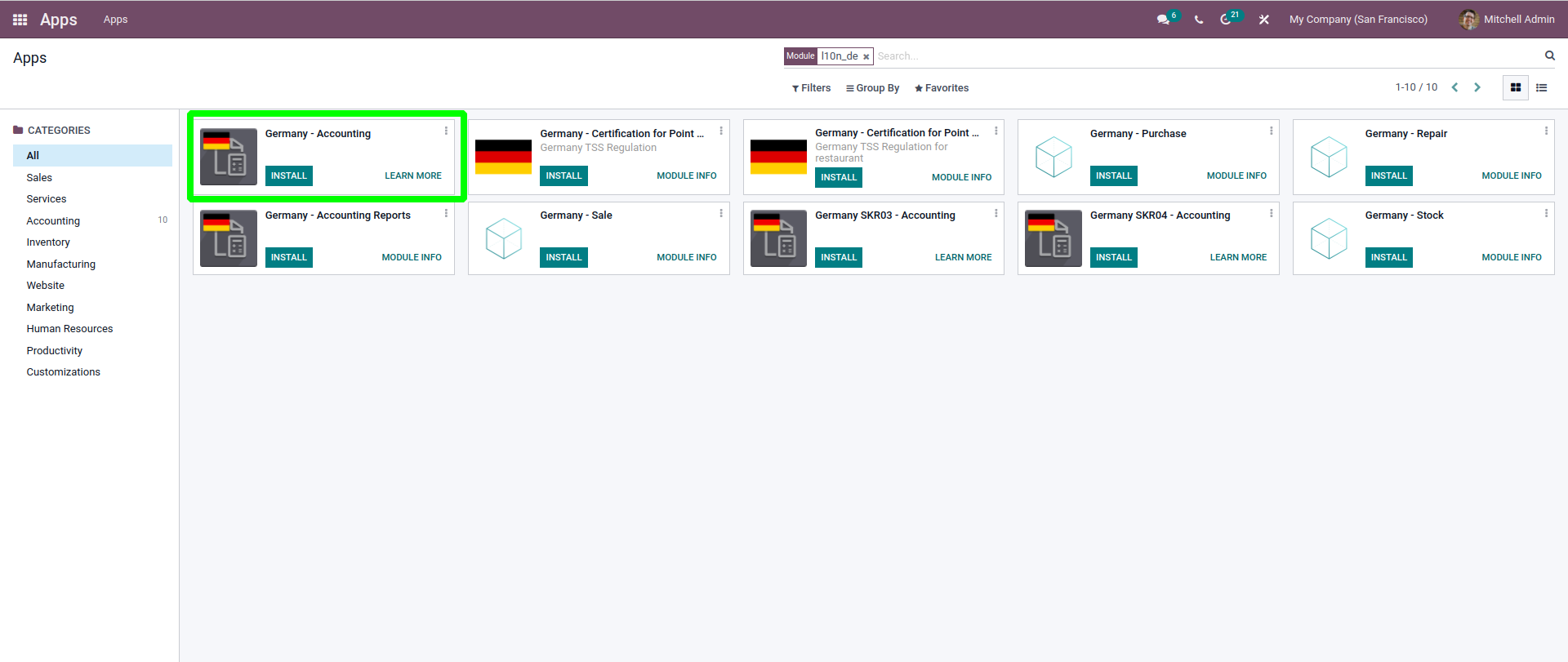Open Module Info for Germany - Accounting Reports
Image resolution: width=1568 pixels, height=662 pixels.
point(412,257)
